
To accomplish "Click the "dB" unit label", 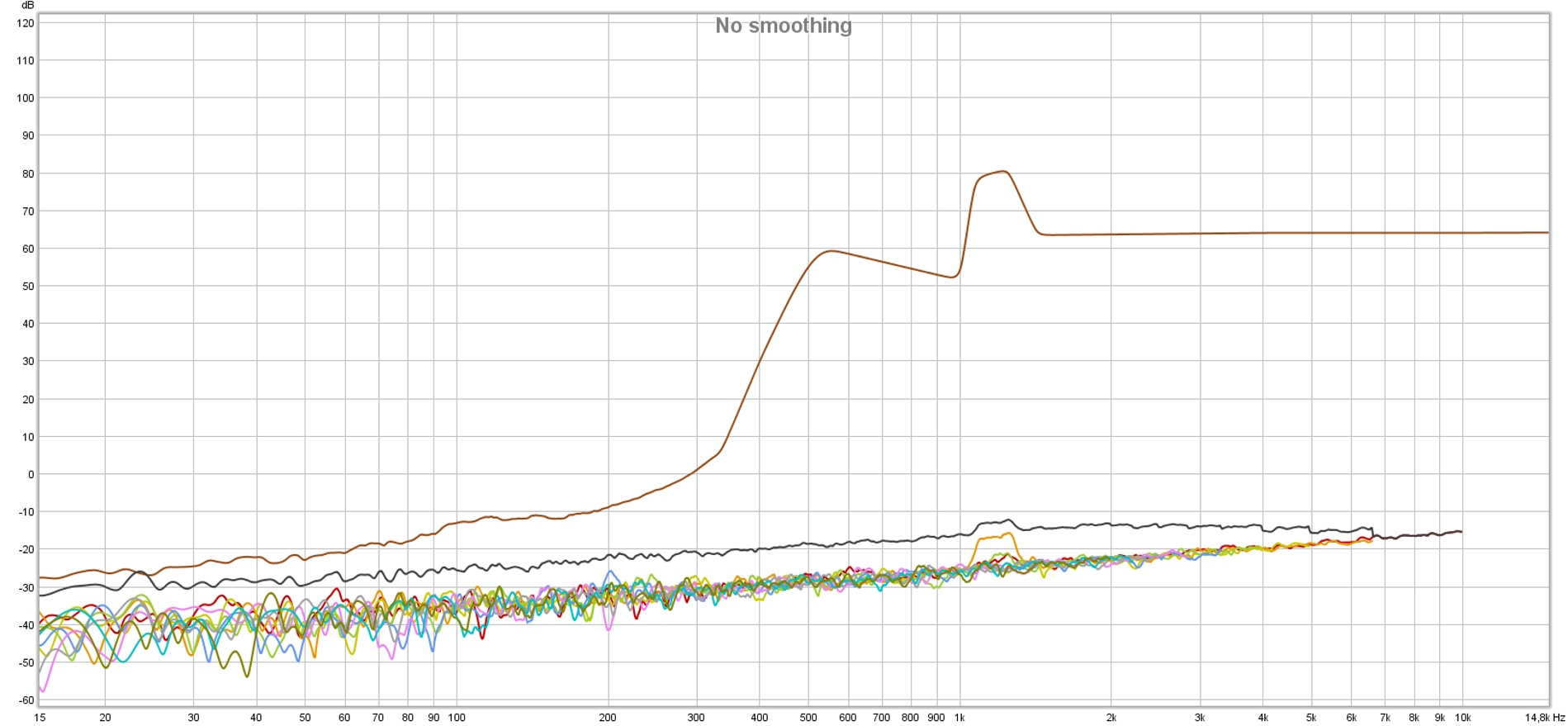I will [27, 6].
